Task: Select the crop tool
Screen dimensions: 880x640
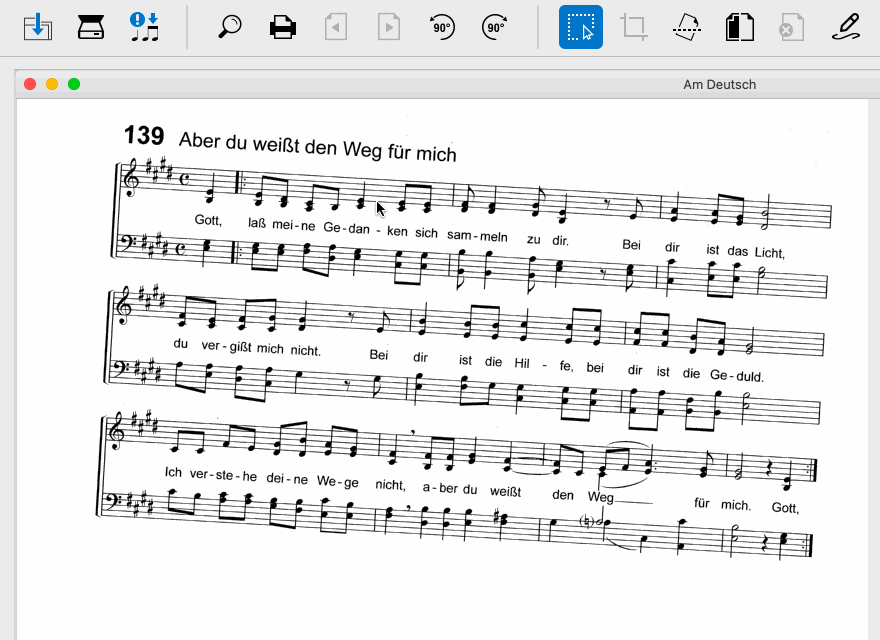Action: click(633, 27)
